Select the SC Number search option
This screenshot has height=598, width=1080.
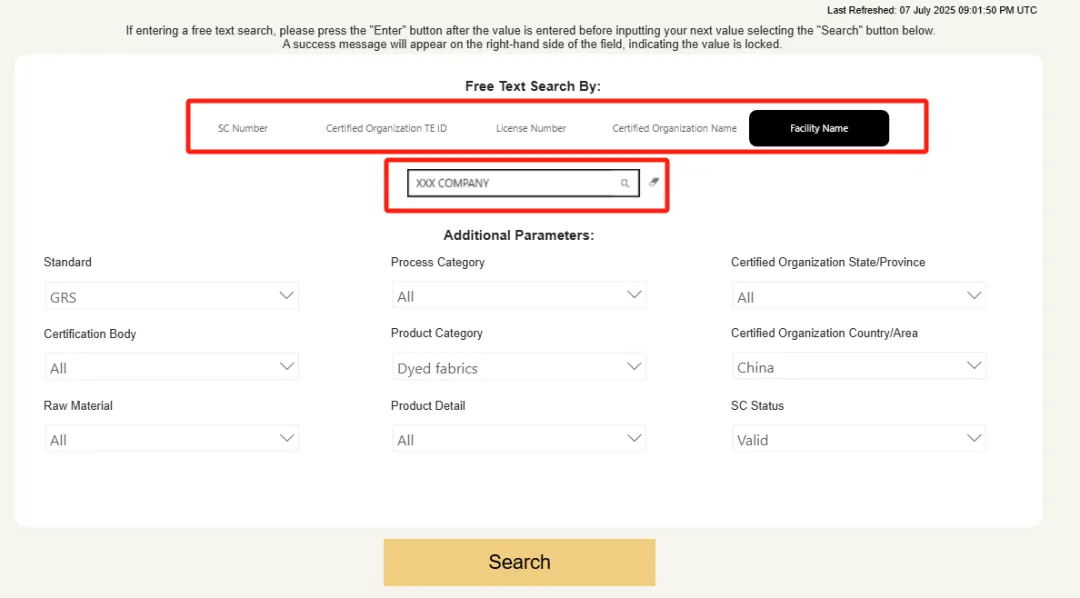[x=242, y=128]
